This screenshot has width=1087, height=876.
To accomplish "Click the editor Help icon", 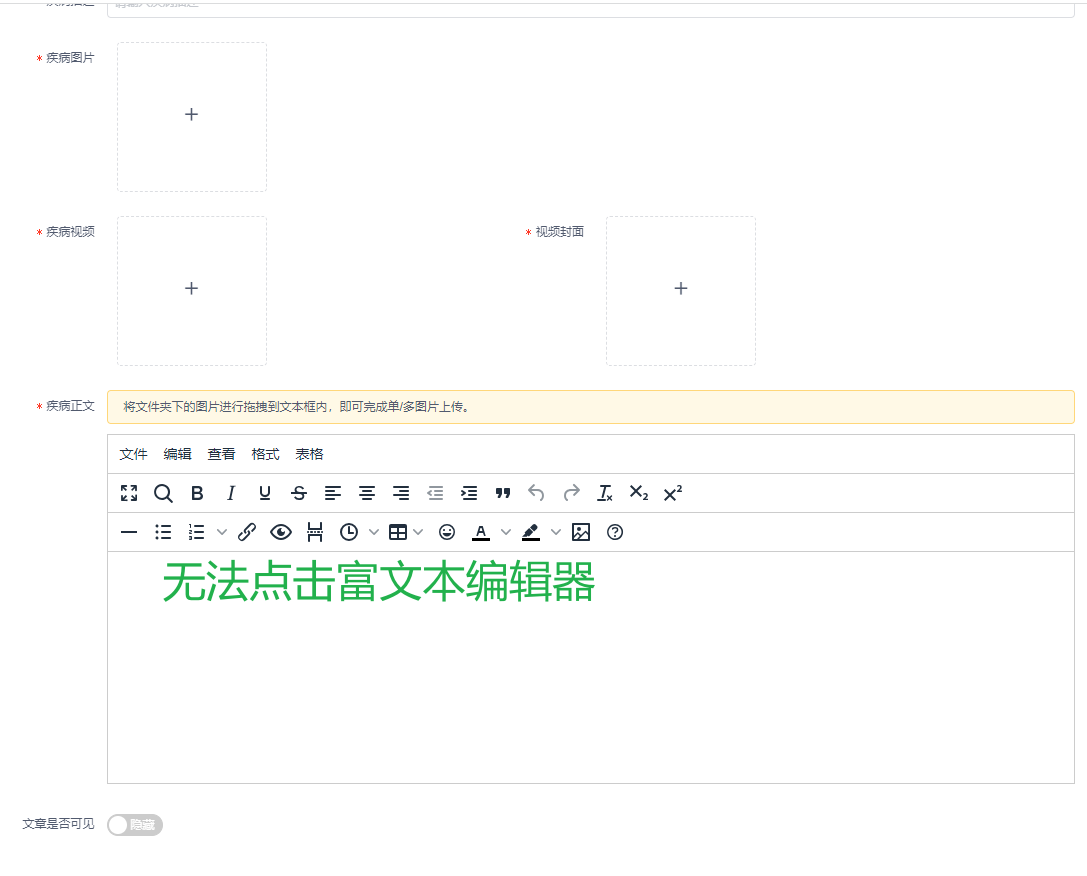I will [x=615, y=531].
